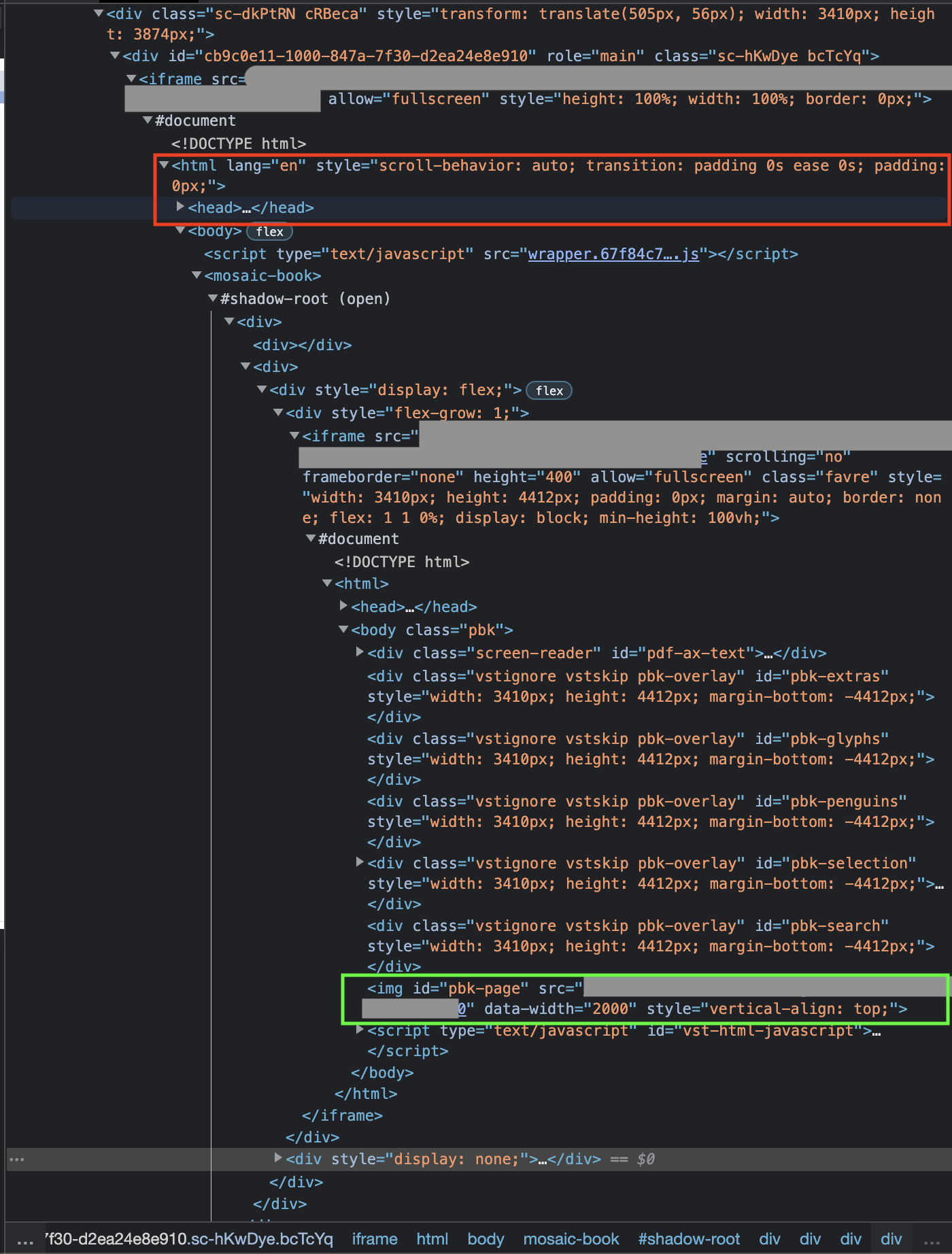
Task: Expand the head element under html lang="en"
Action: [x=180, y=207]
